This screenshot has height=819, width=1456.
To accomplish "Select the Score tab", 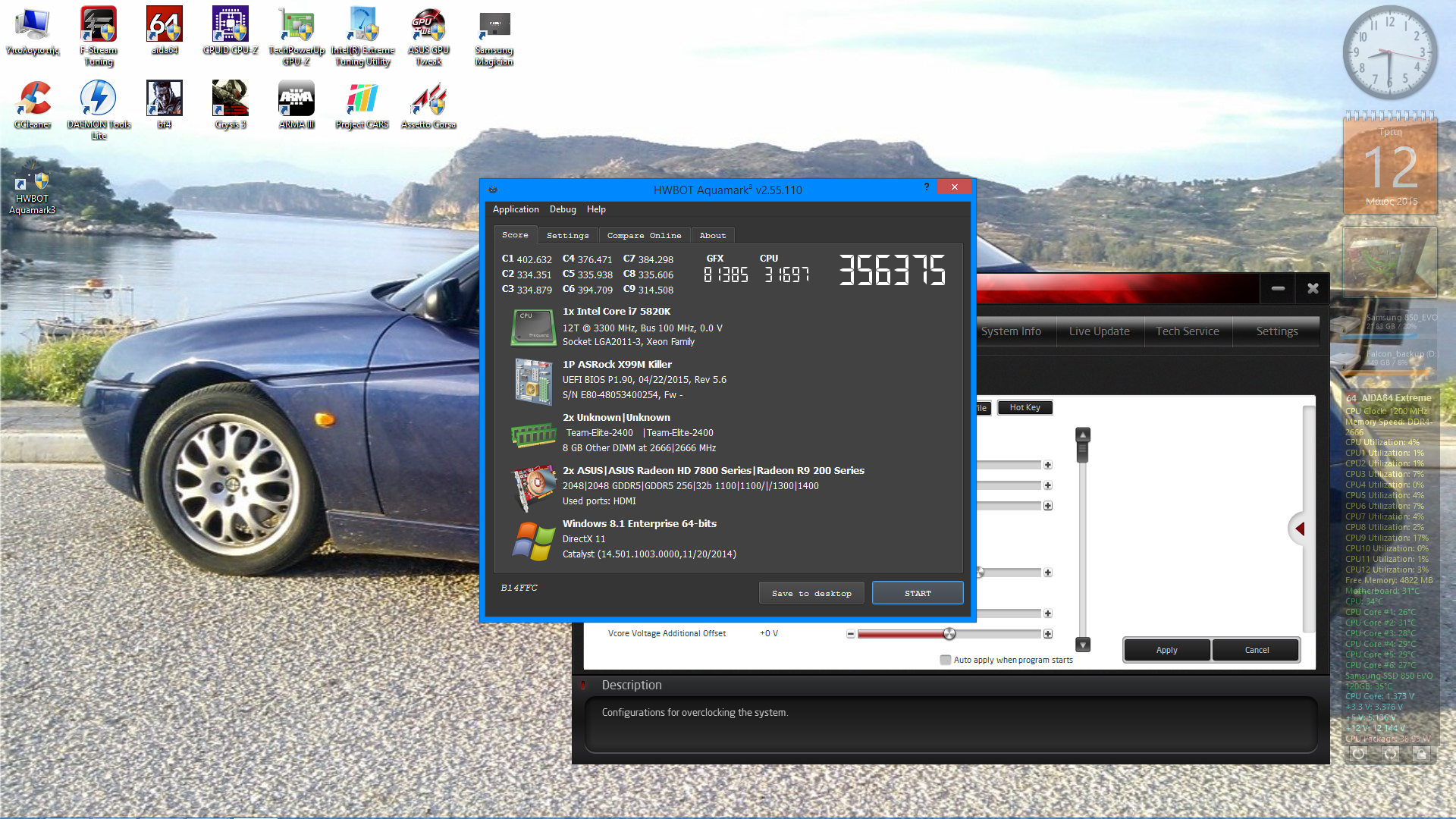I will [515, 235].
